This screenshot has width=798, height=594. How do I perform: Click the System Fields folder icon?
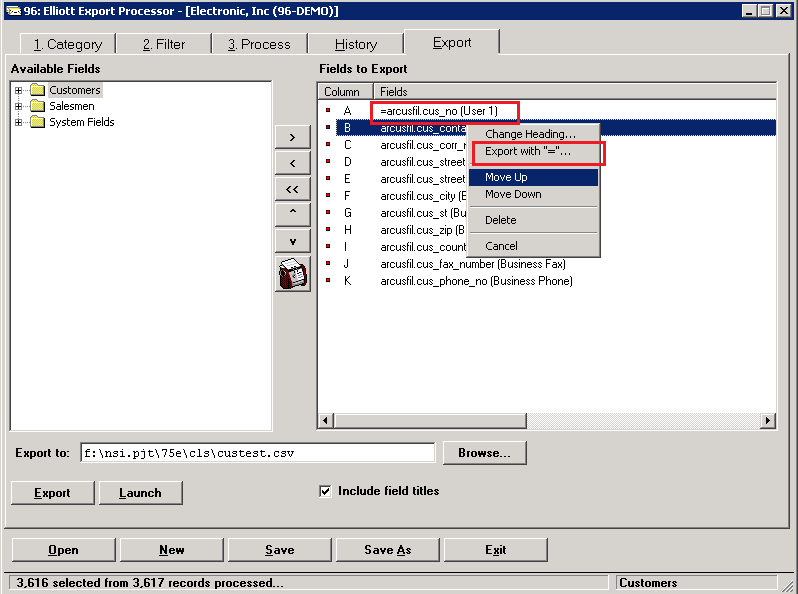(x=38, y=123)
